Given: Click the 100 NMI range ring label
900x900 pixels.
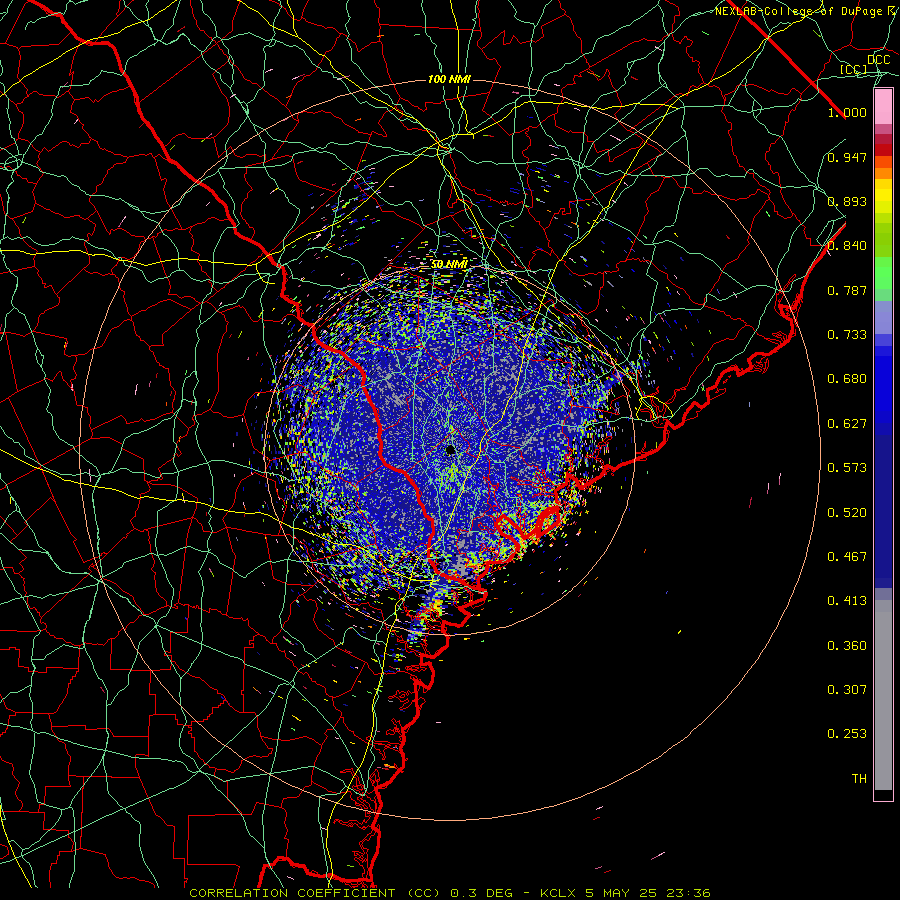Looking at the screenshot, I should tap(449, 79).
